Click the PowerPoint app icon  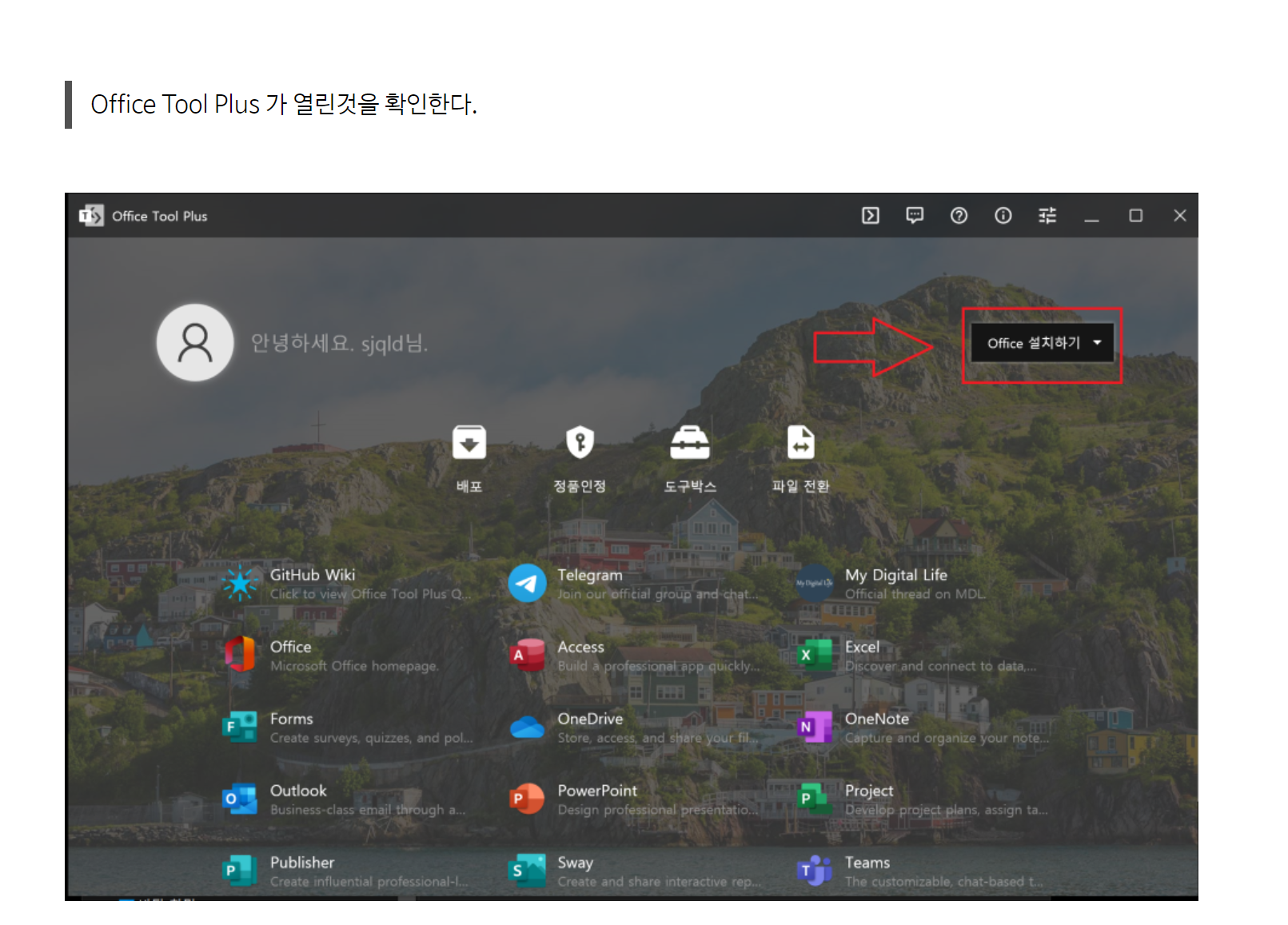click(x=528, y=799)
